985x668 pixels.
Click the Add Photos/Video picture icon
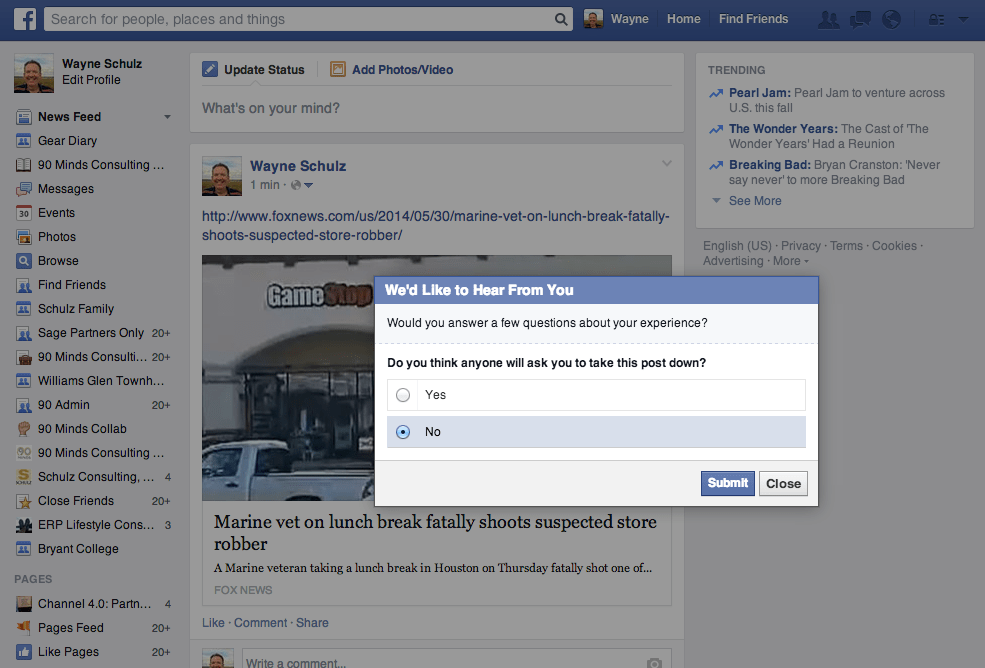(338, 69)
